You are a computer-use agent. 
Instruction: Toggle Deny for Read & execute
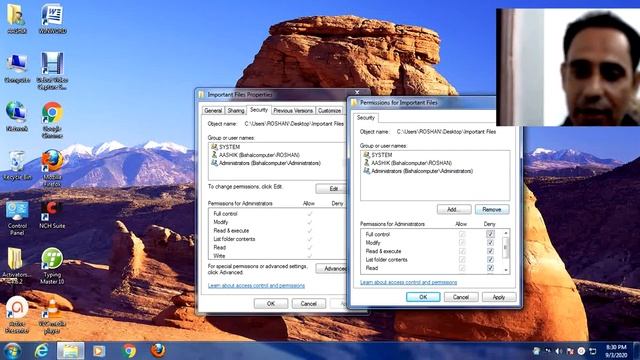(490, 251)
